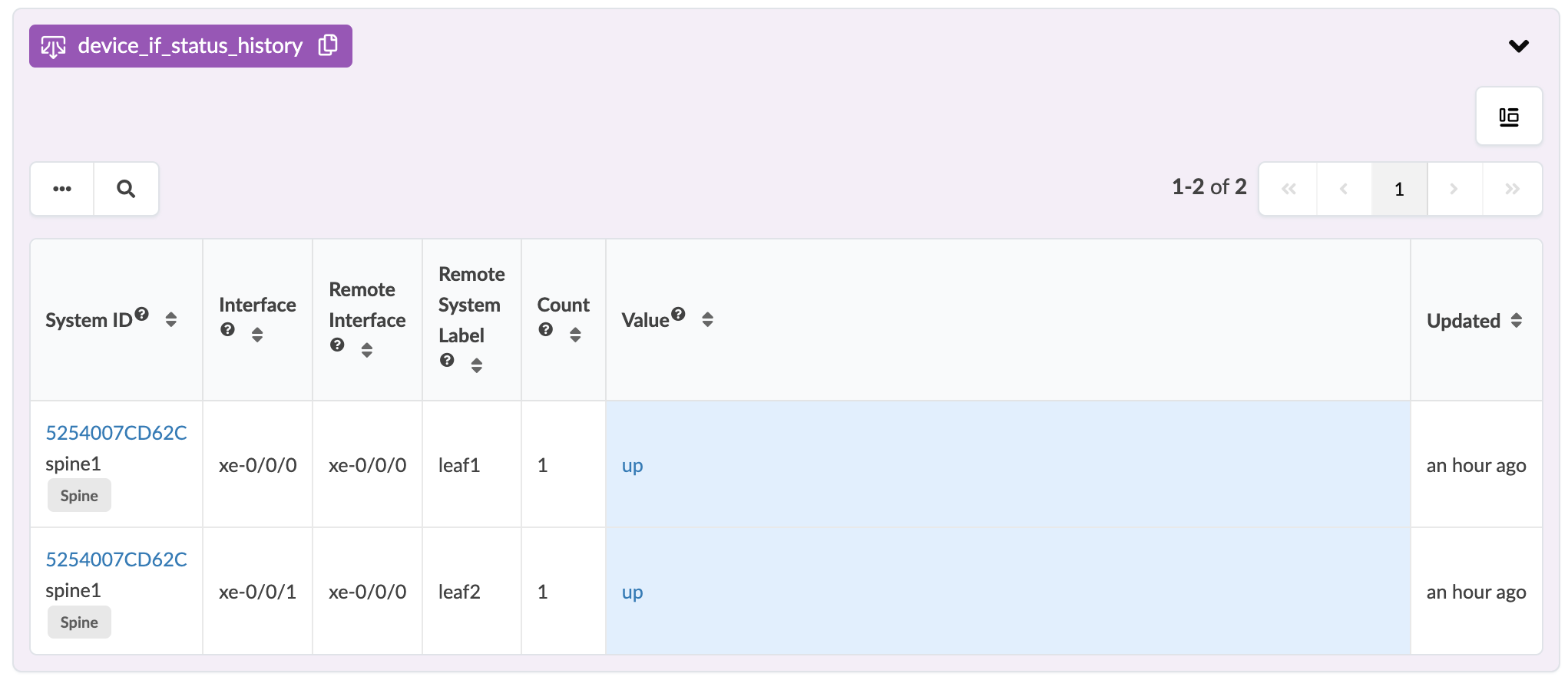Click the Spine tag in the xe-0/0/1 row
The width and height of the screenshot is (1568, 680).
click(79, 622)
